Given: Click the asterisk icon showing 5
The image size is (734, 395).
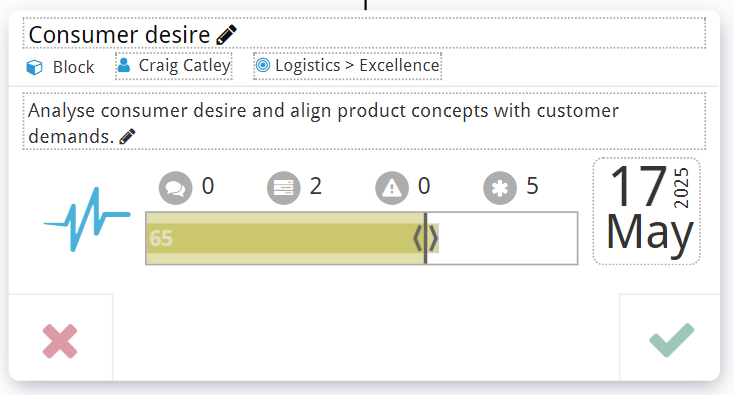Looking at the screenshot, I should (x=500, y=188).
